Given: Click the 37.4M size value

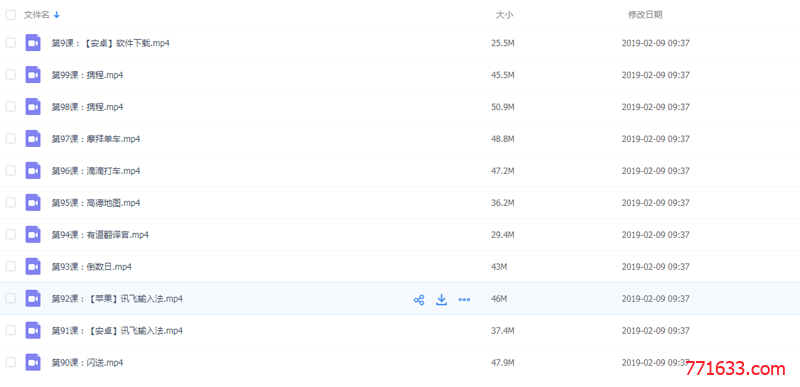Looking at the screenshot, I should [x=503, y=331].
